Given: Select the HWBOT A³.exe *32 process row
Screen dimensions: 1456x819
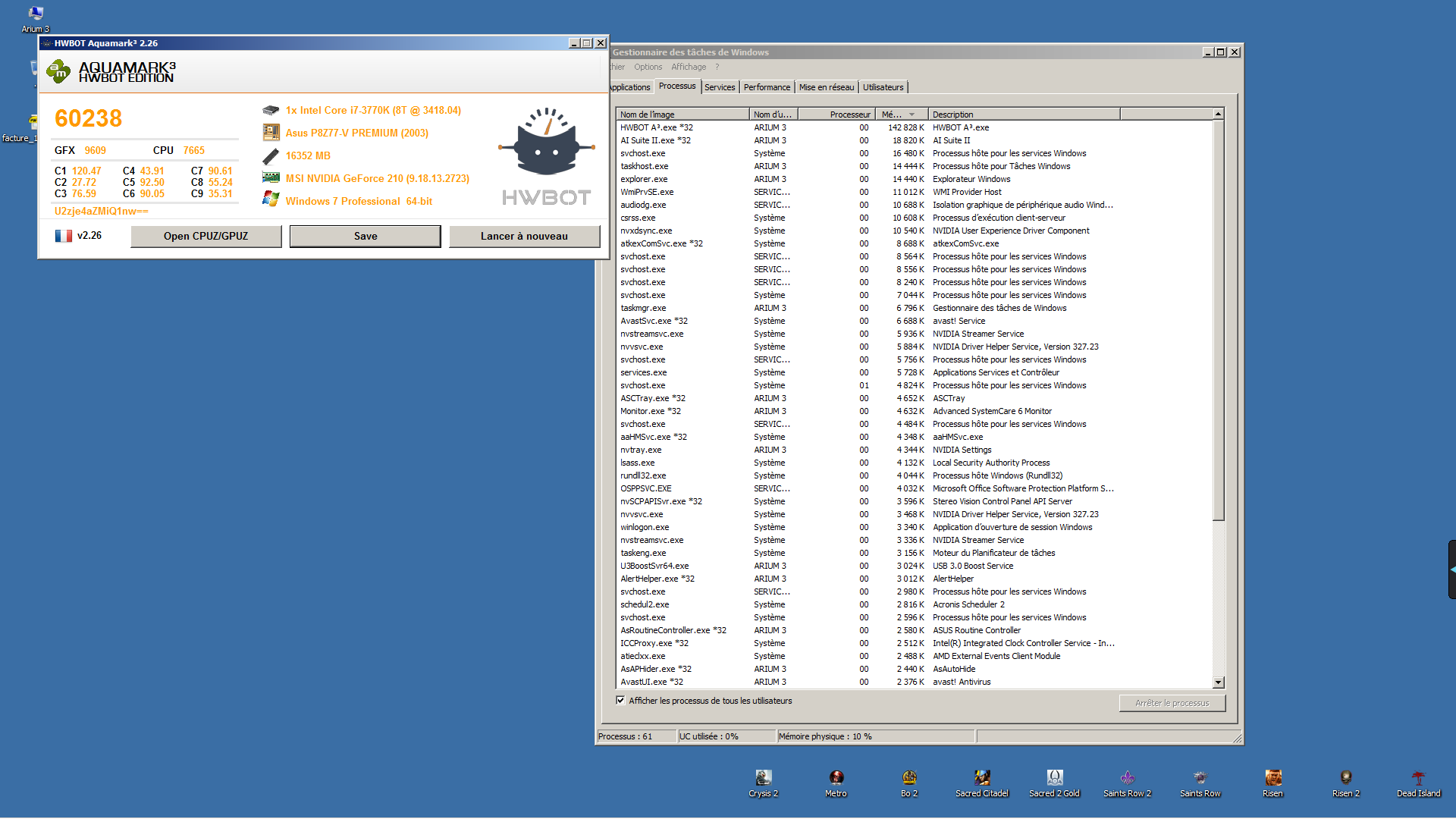Looking at the screenshot, I should [x=914, y=127].
